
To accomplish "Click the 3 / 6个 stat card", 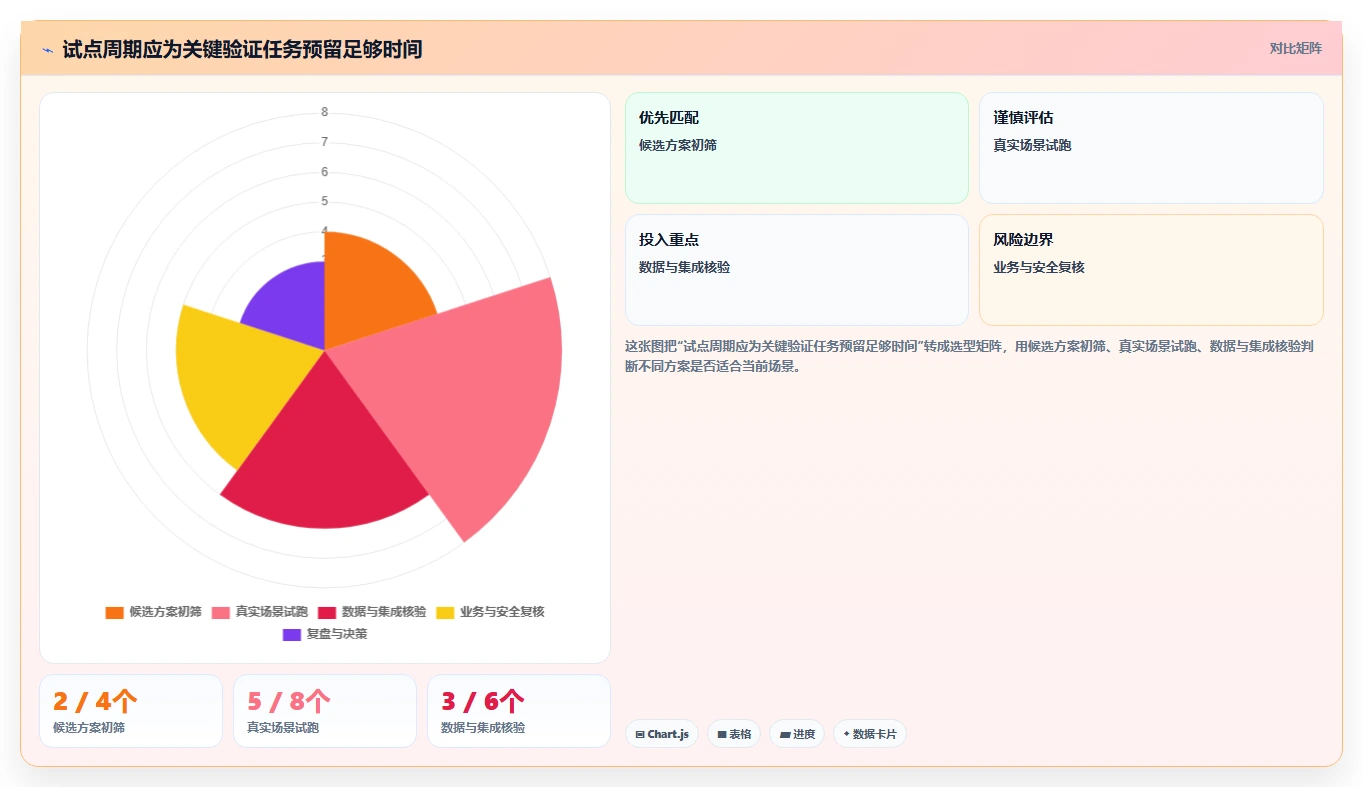I will coord(519,711).
